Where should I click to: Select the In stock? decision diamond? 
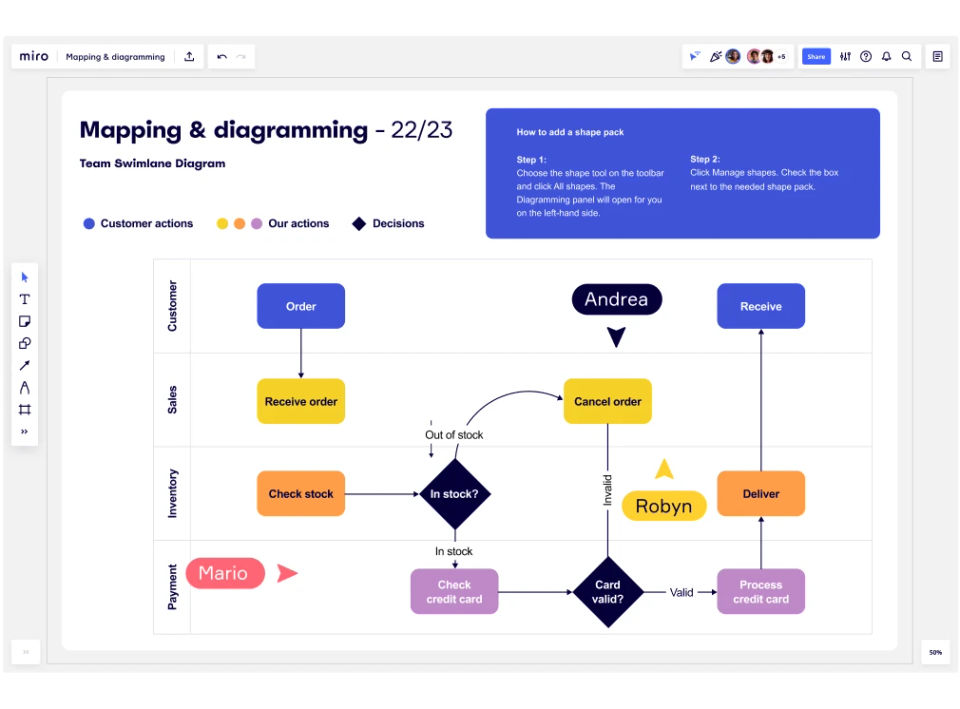pos(454,493)
